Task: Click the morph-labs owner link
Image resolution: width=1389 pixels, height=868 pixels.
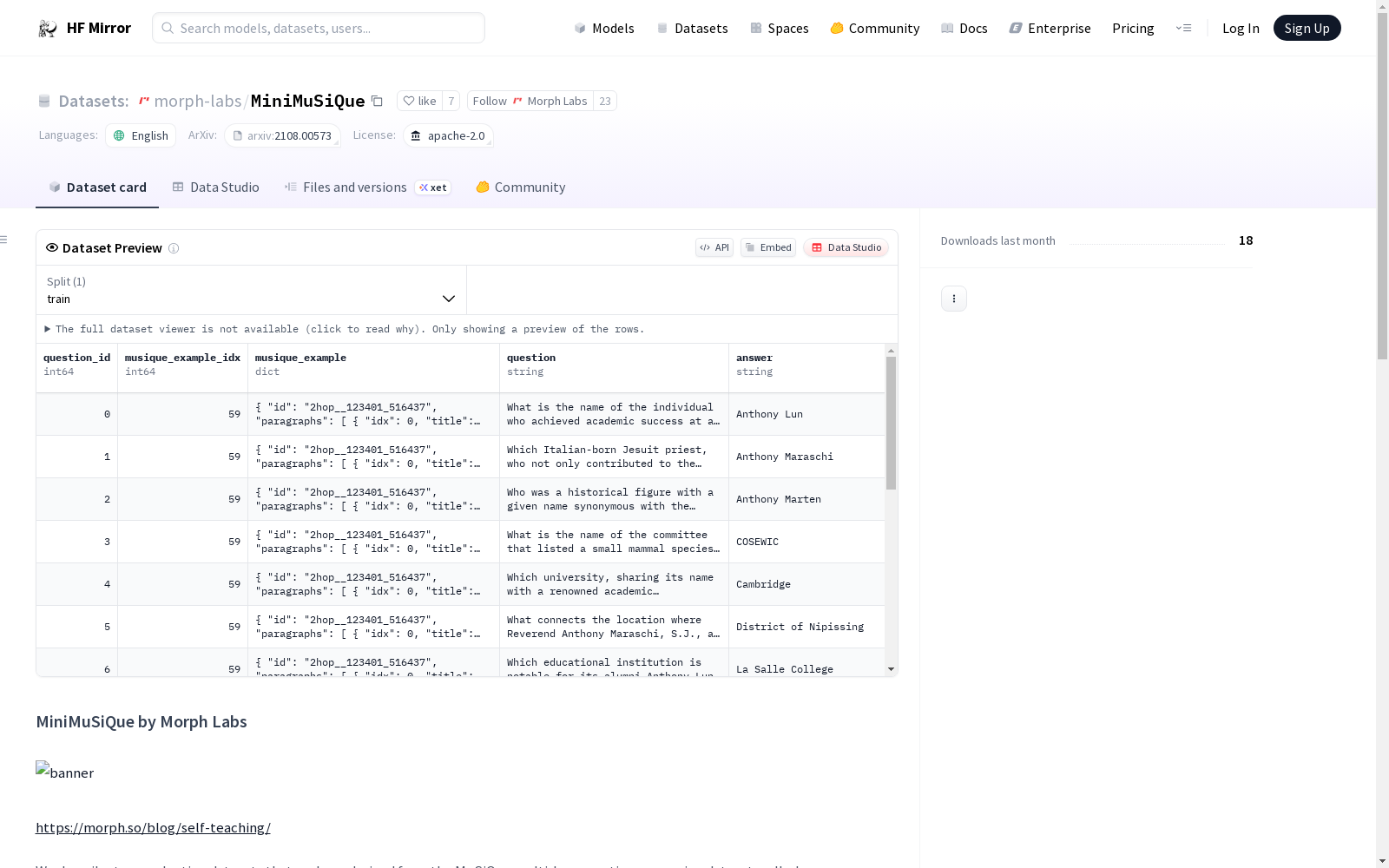Action: pos(197,101)
